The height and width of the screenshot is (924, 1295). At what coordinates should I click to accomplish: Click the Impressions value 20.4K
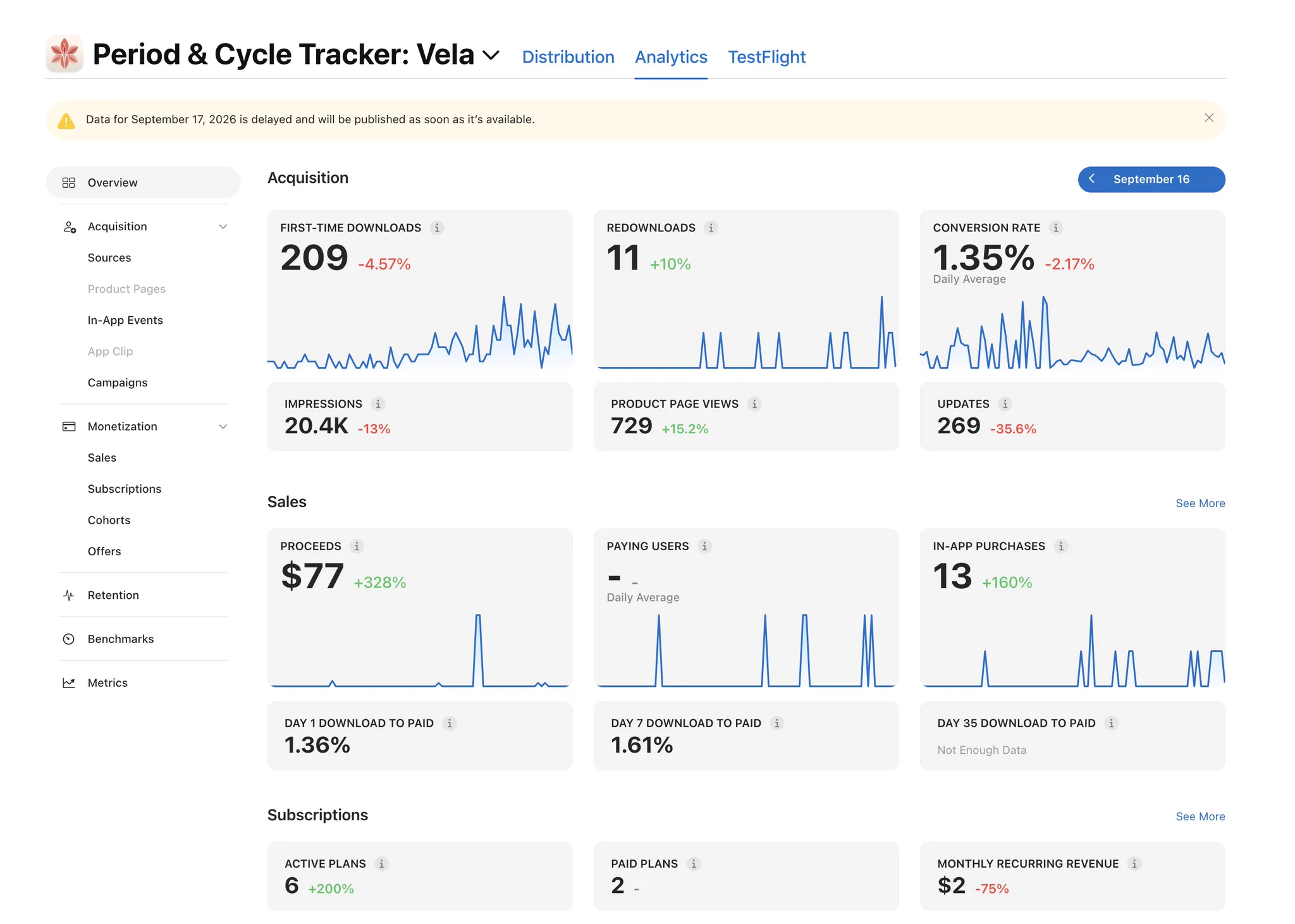tap(316, 426)
